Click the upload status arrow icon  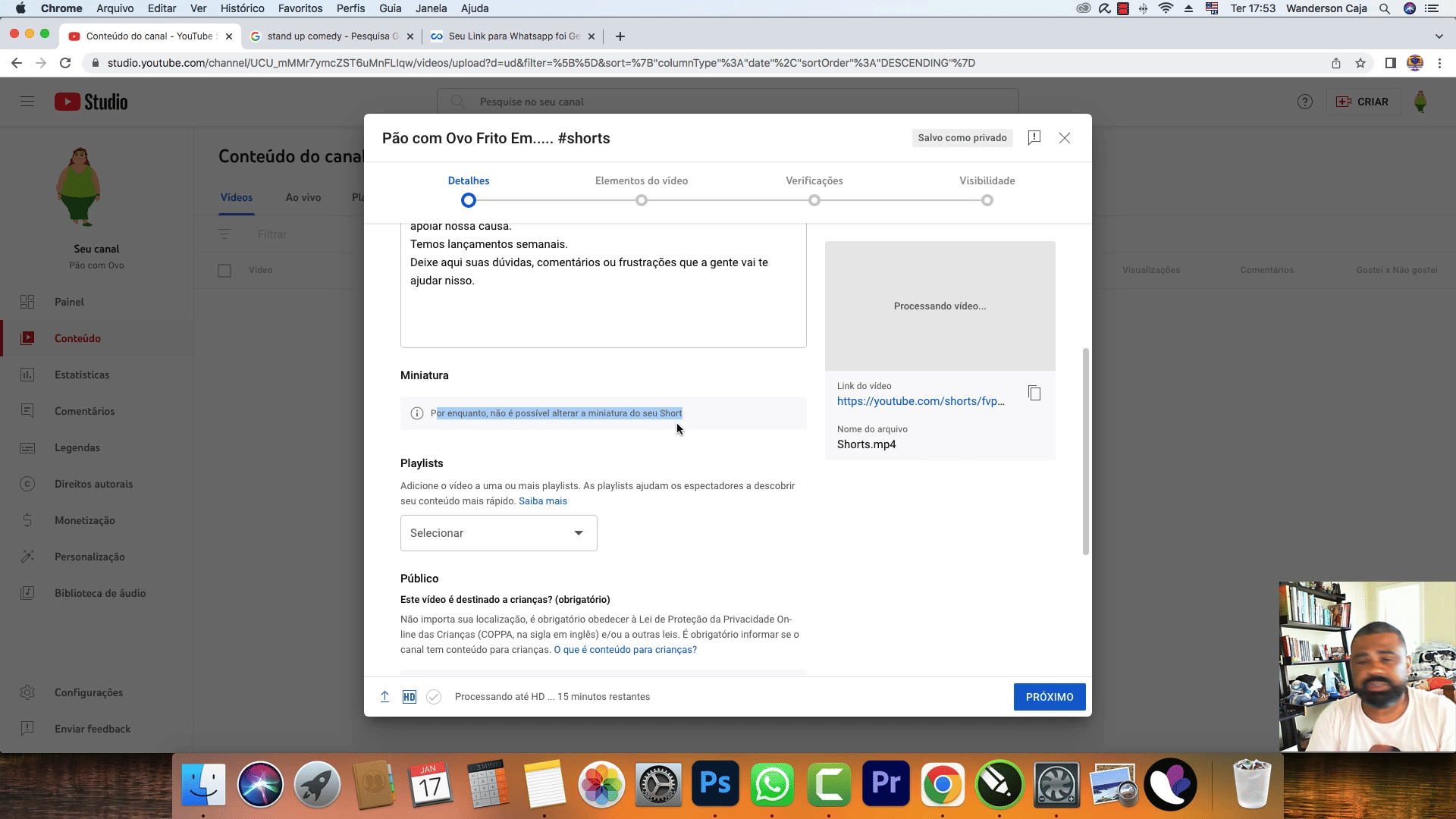point(384,697)
